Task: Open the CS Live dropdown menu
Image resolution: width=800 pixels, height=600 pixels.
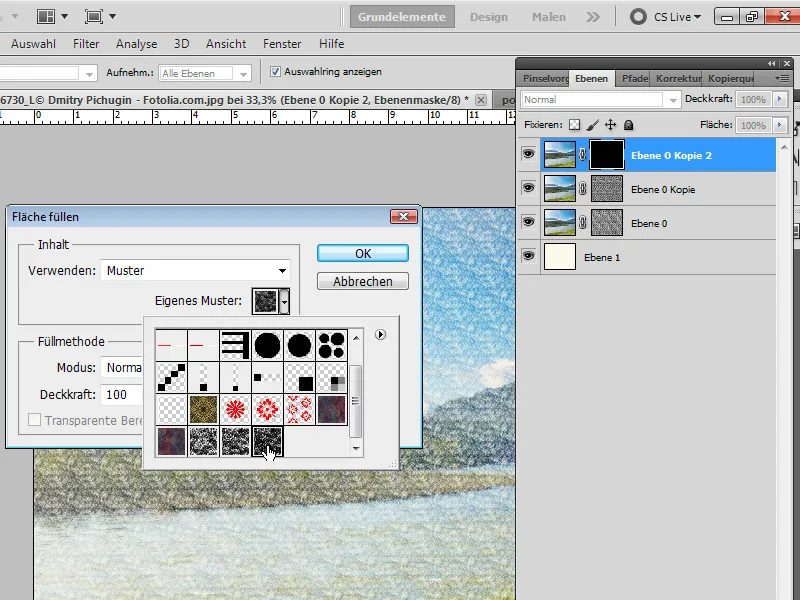Action: click(x=678, y=17)
